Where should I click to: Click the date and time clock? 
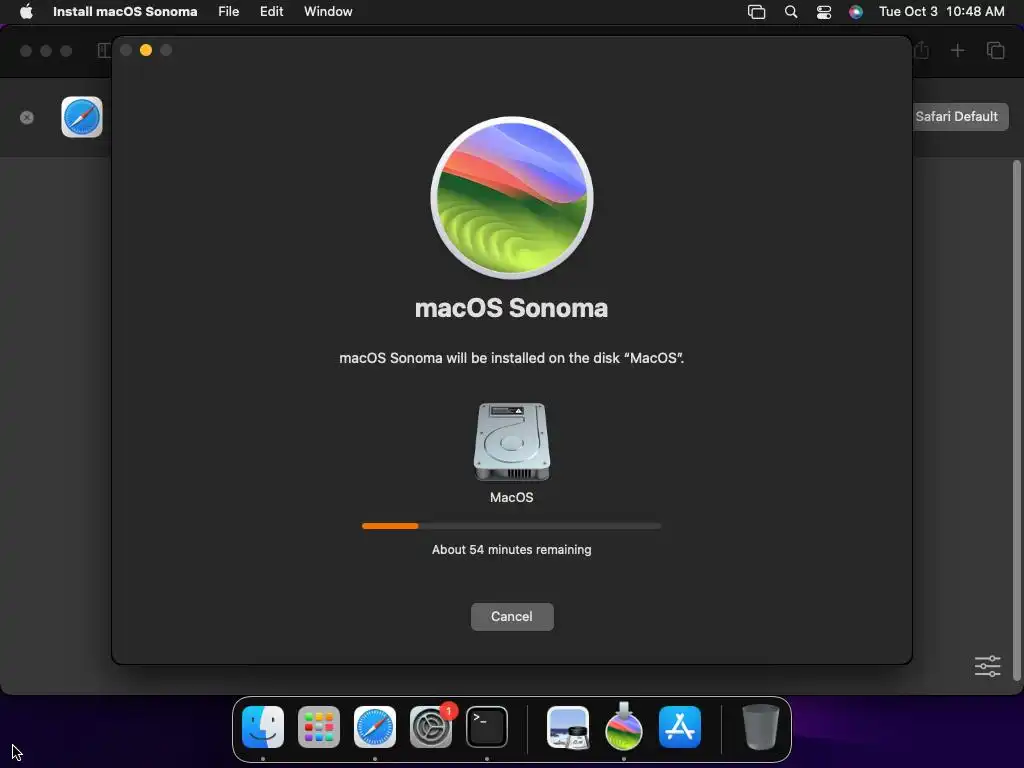pos(941,12)
